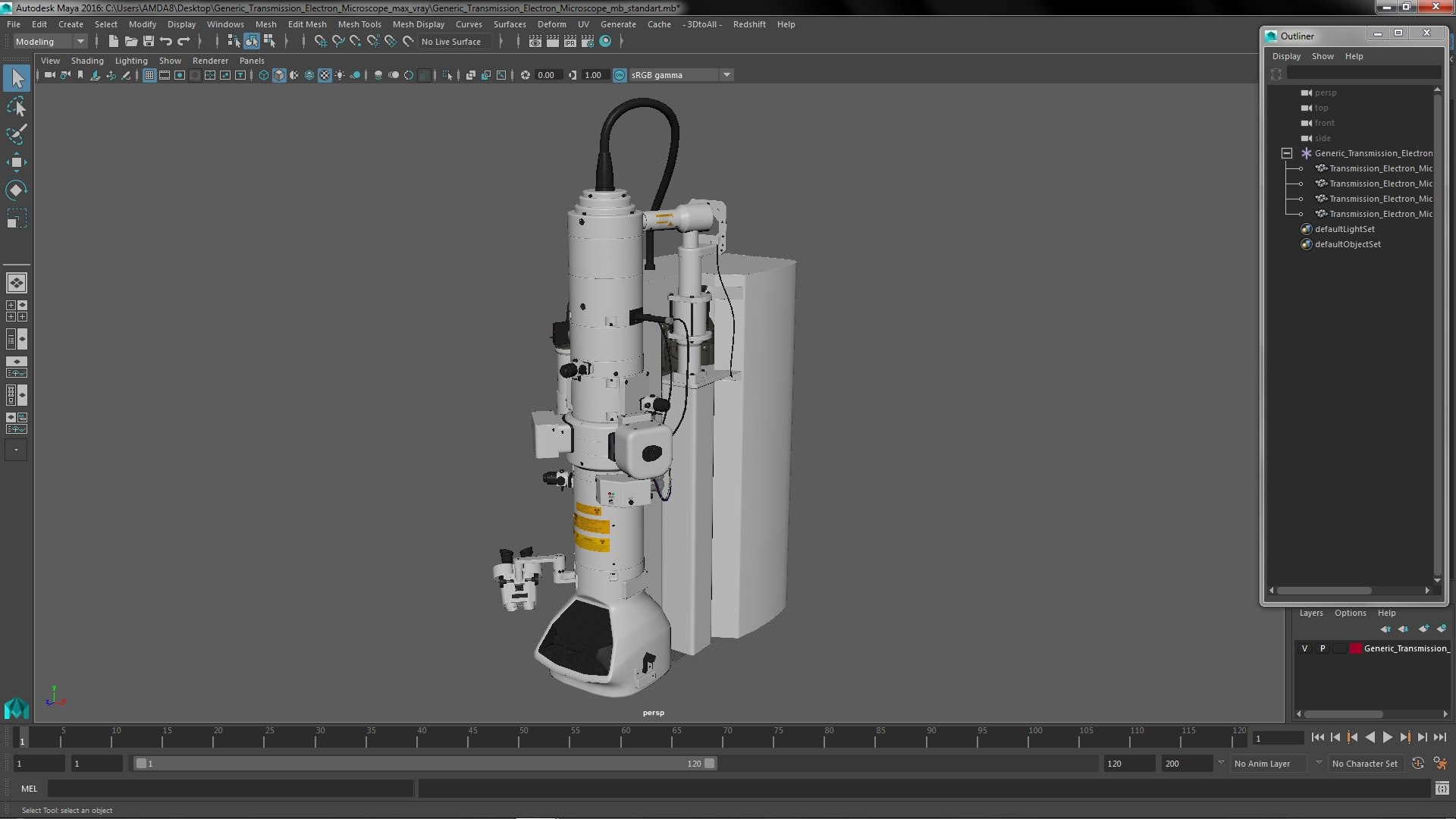Click the red layer color swatch

point(1356,648)
